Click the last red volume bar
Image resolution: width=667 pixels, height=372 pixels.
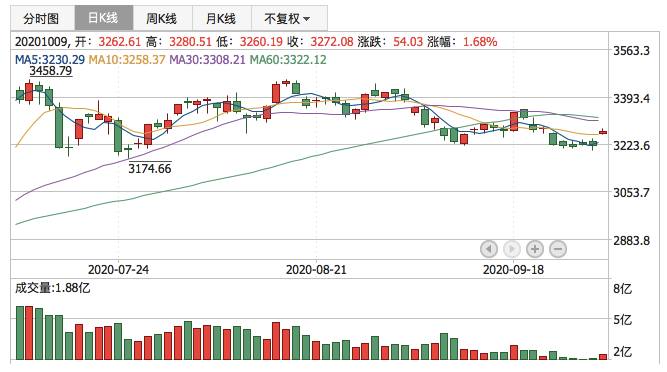[x=603, y=357]
